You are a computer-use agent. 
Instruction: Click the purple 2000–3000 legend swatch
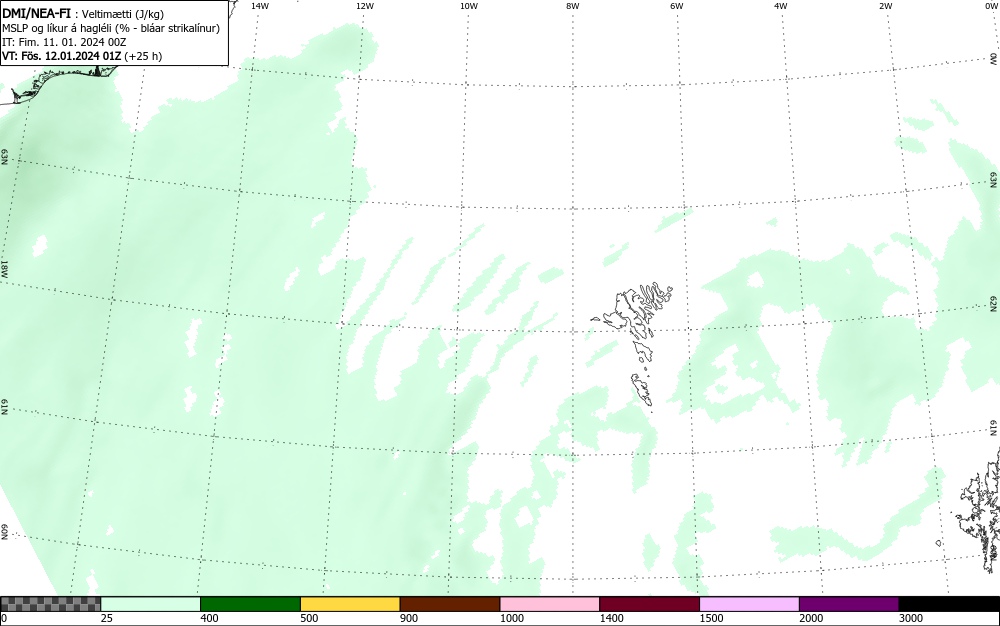coord(849,604)
